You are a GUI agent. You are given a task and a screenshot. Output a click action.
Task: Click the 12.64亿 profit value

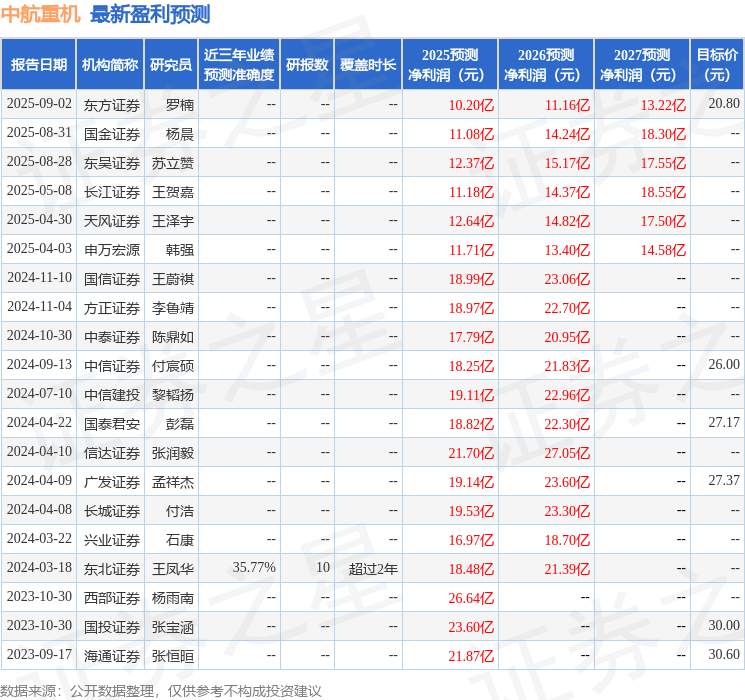click(471, 221)
